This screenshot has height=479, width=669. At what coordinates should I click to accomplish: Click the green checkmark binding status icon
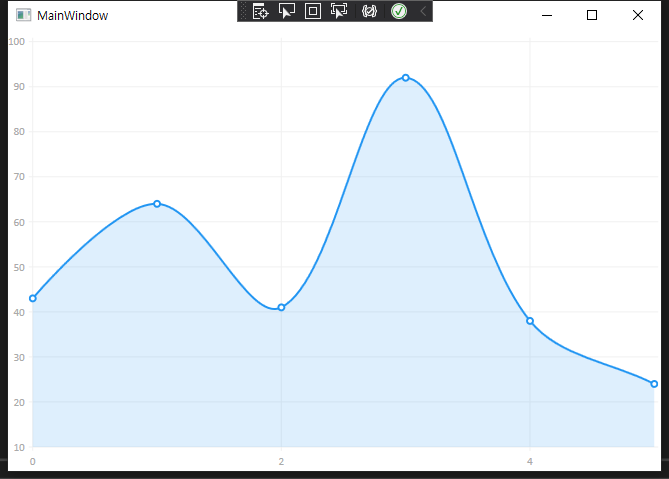399,11
